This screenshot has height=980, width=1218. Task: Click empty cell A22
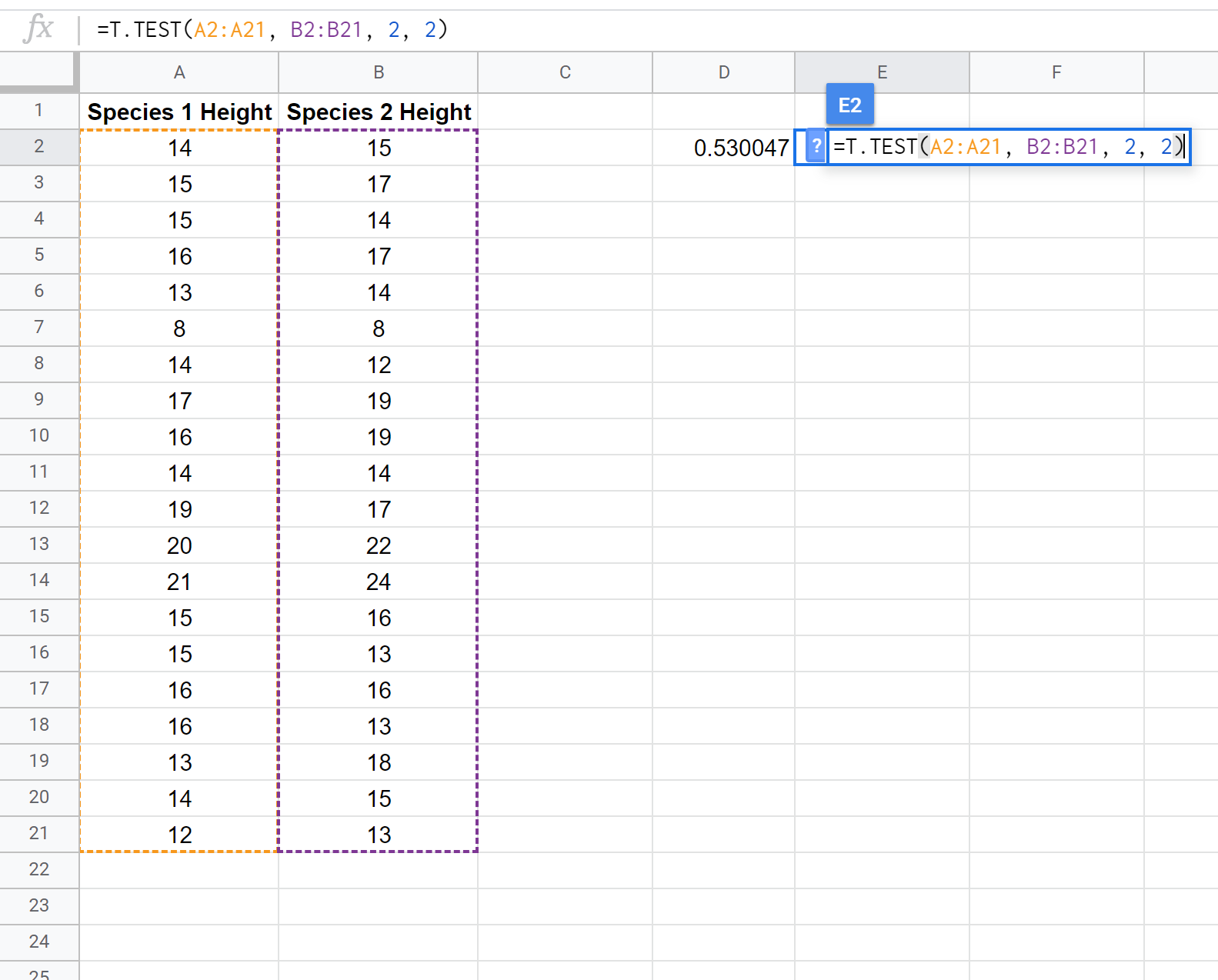pyautogui.click(x=179, y=870)
